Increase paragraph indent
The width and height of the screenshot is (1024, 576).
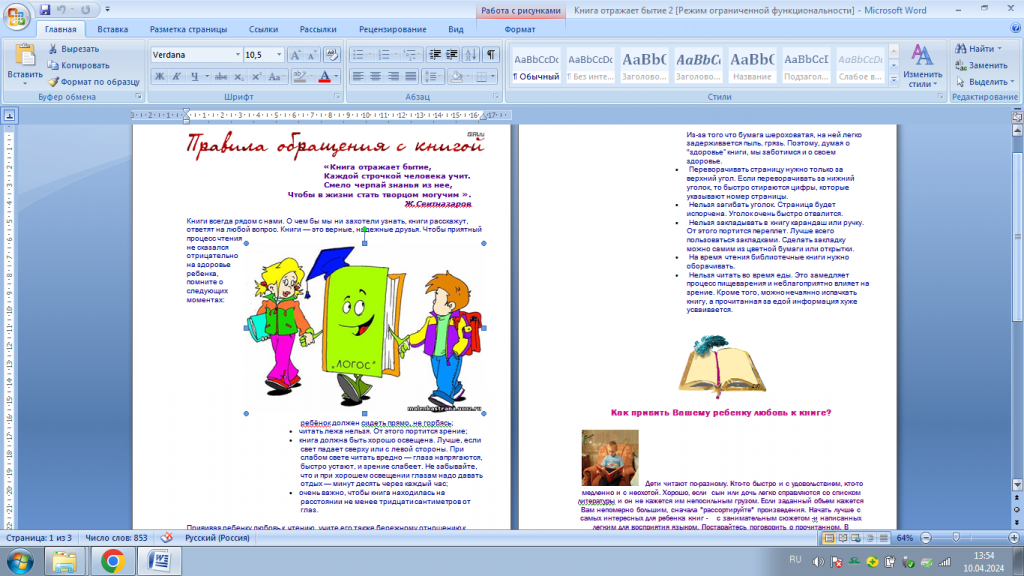[451, 55]
